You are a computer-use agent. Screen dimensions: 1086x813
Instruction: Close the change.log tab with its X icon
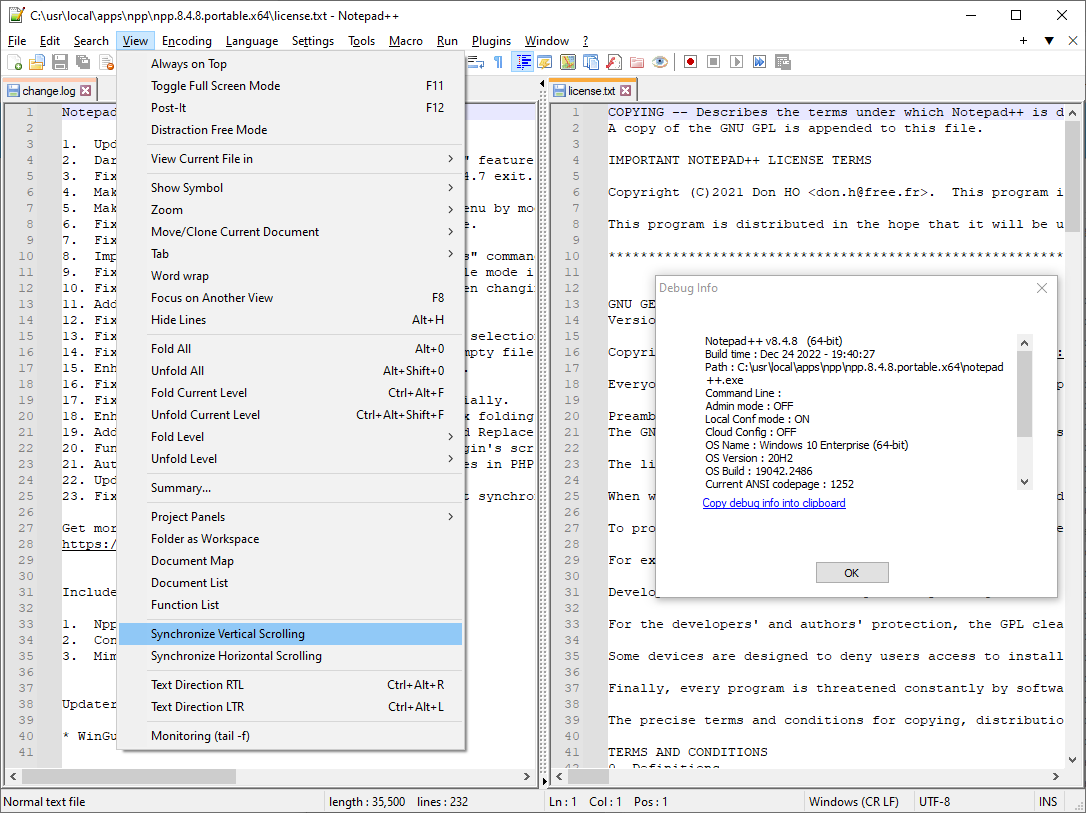(x=85, y=91)
